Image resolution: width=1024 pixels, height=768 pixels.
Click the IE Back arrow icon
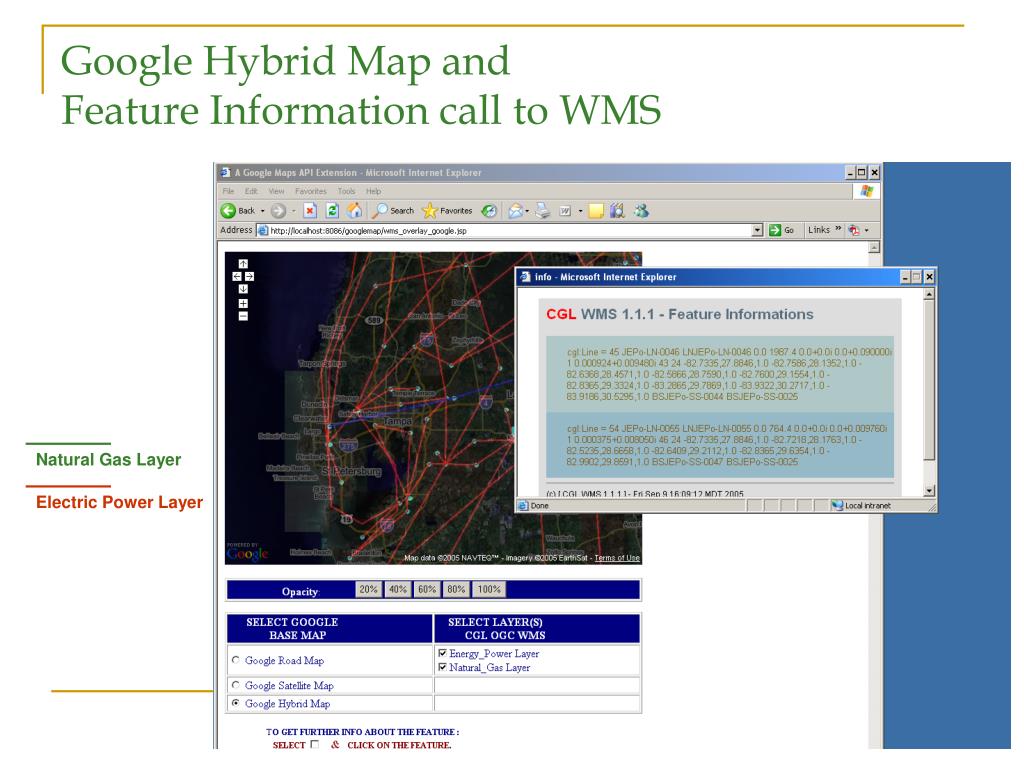click(228, 210)
